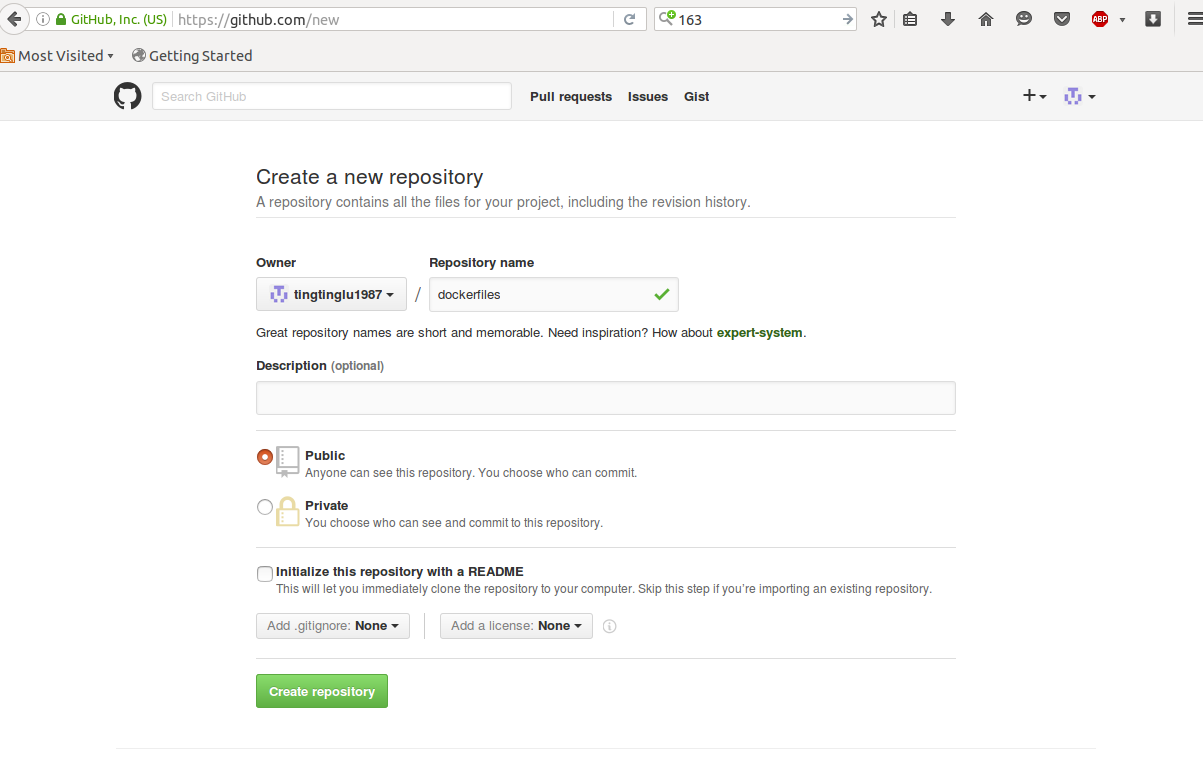This screenshot has height=760, width=1203.
Task: Click the private repository lock icon
Action: click(288, 511)
